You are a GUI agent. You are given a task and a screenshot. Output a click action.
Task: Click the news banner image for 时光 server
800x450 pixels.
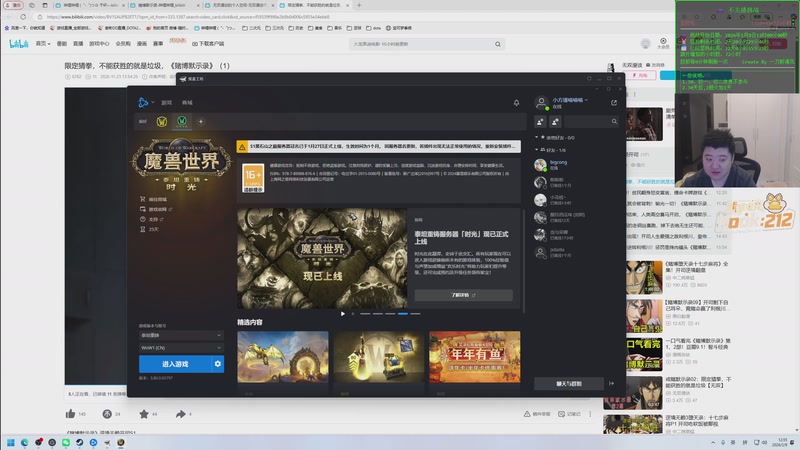click(322, 258)
